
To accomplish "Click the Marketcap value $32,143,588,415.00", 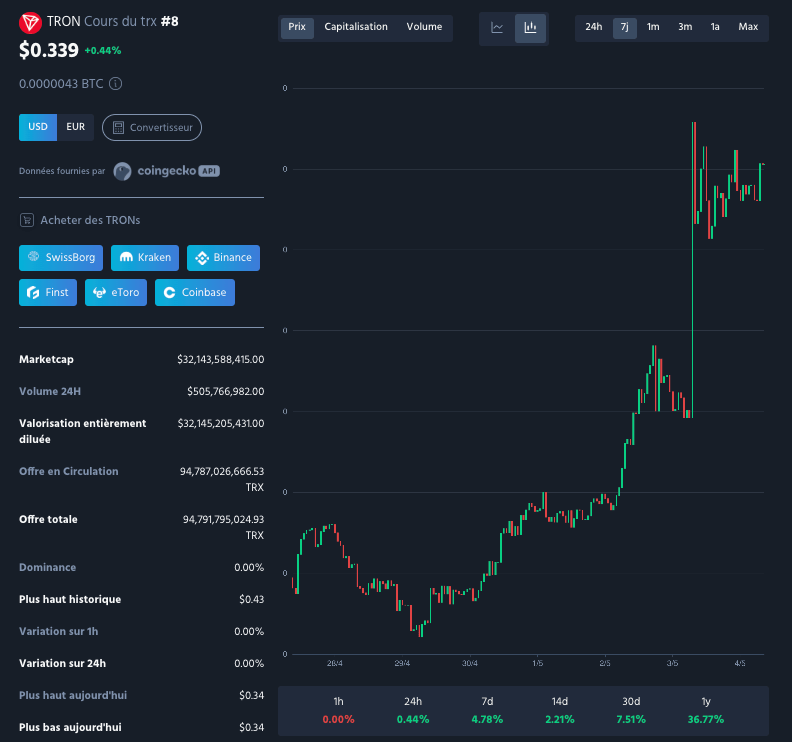I will [x=220, y=360].
